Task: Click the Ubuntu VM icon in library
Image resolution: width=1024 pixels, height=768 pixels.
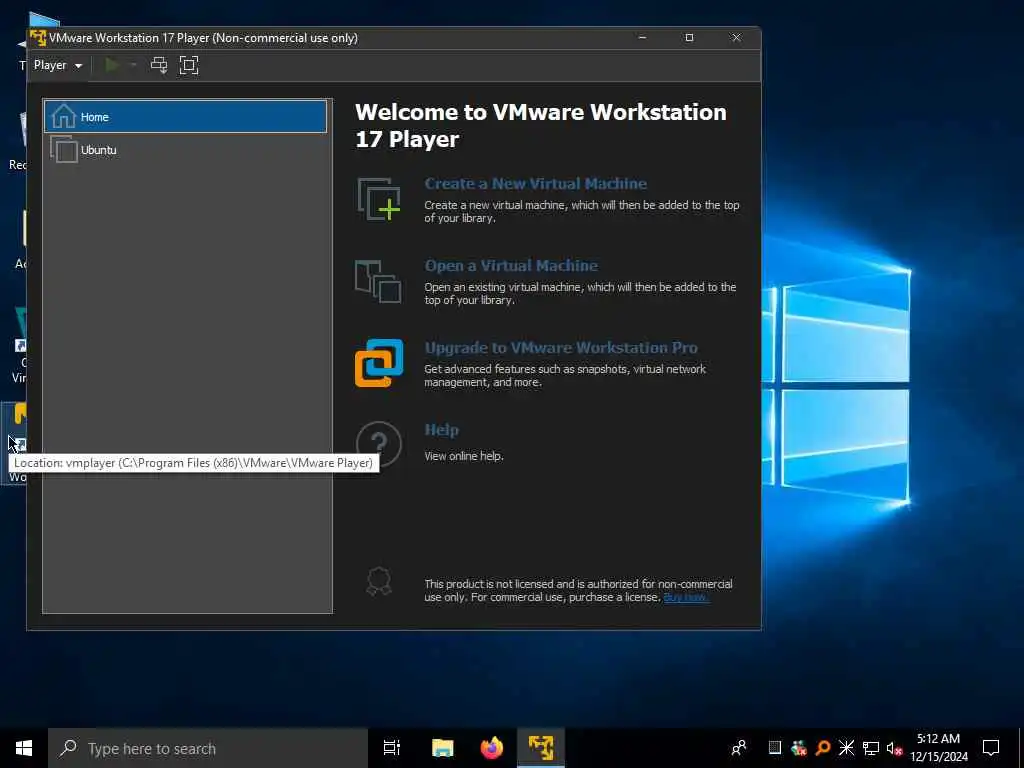Action: pos(63,149)
